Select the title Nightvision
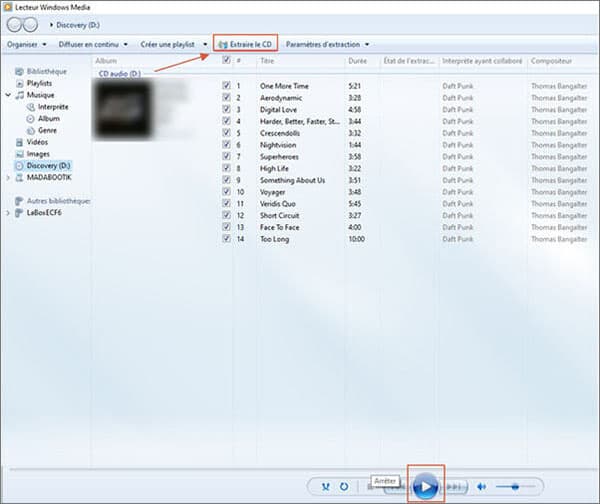 pos(278,145)
